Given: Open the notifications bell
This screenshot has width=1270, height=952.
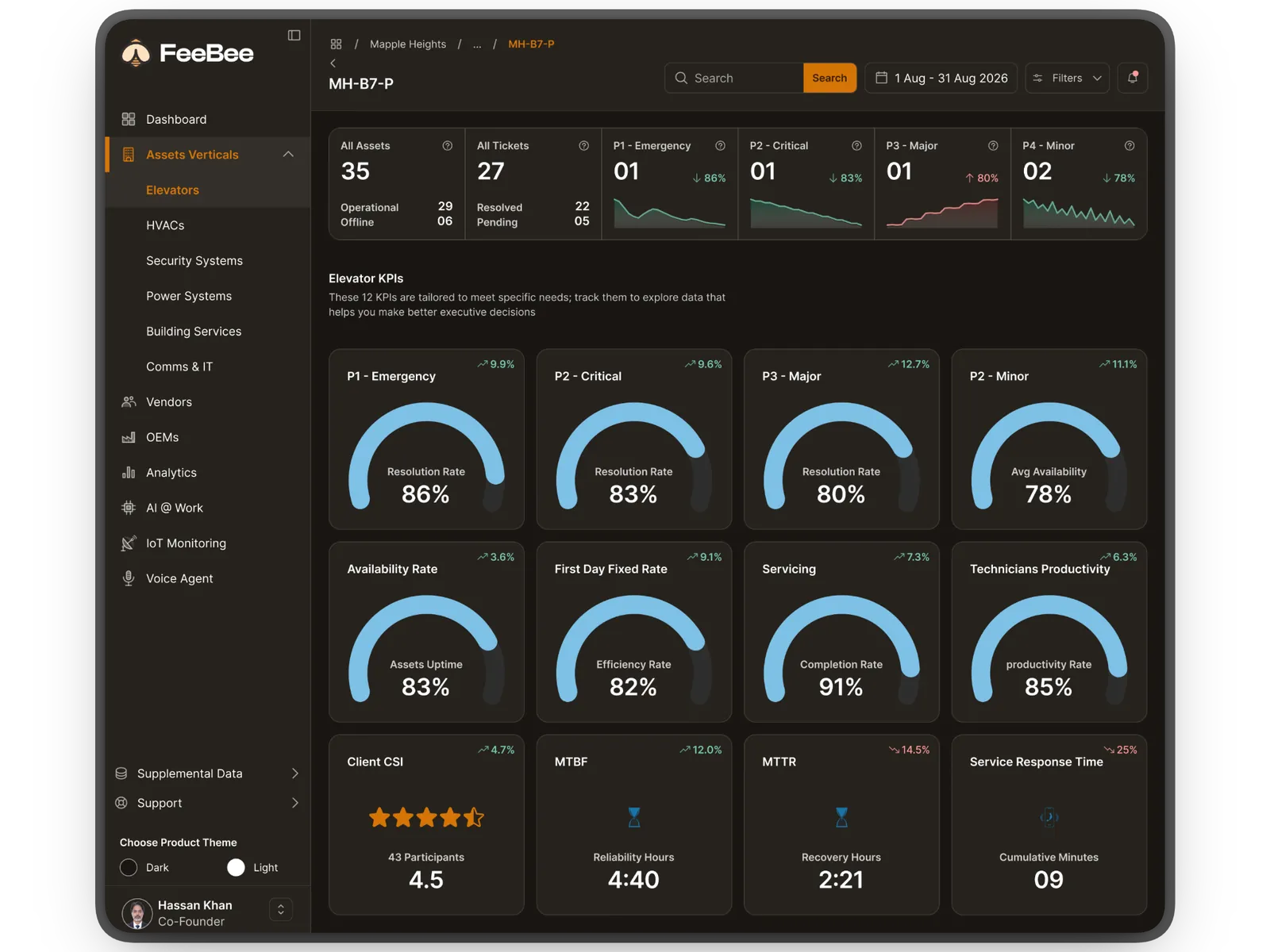Looking at the screenshot, I should coord(1133,78).
